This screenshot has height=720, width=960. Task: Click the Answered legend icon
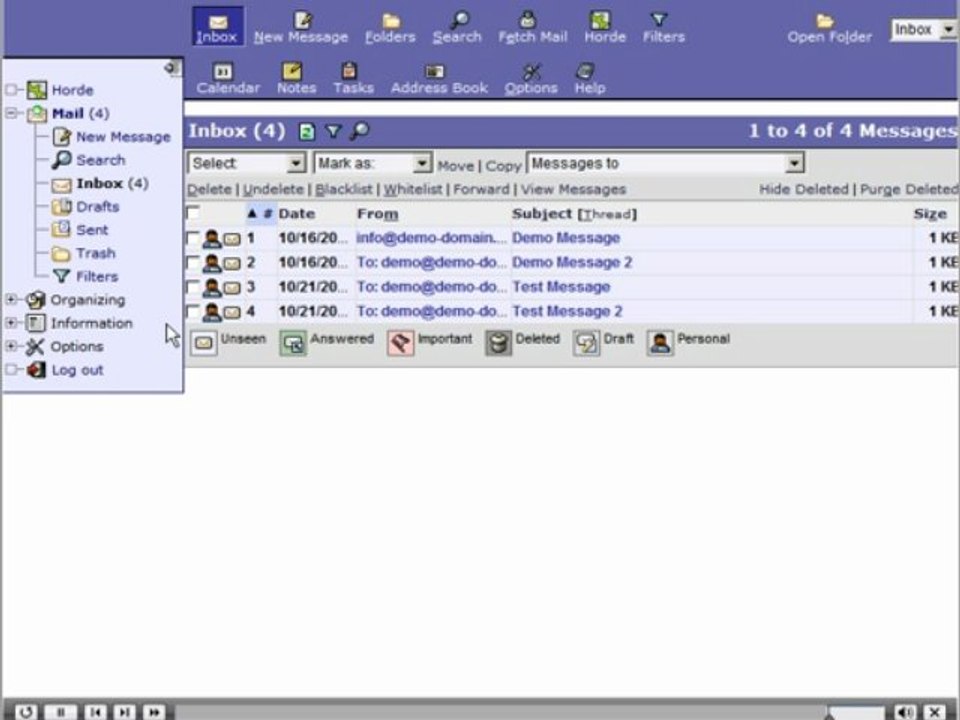[293, 343]
